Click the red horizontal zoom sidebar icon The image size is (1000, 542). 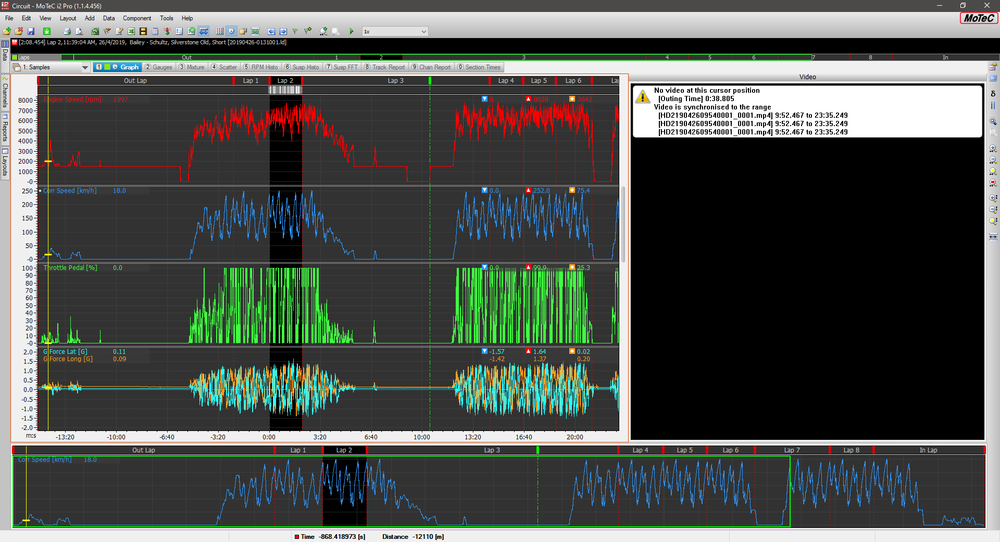click(x=993, y=183)
